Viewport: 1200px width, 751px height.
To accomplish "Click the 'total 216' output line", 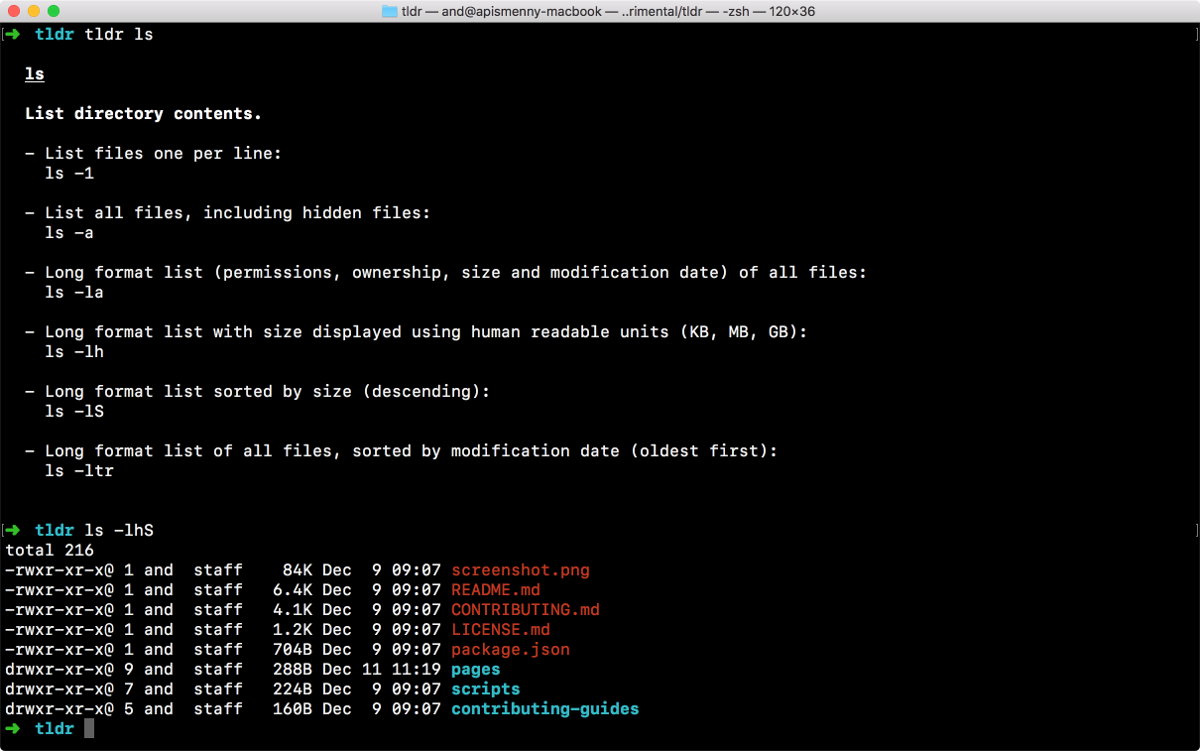I will pos(50,550).
